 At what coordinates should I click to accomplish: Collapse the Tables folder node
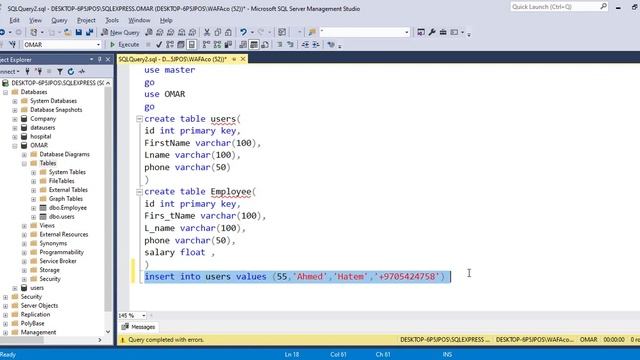click(x=24, y=164)
